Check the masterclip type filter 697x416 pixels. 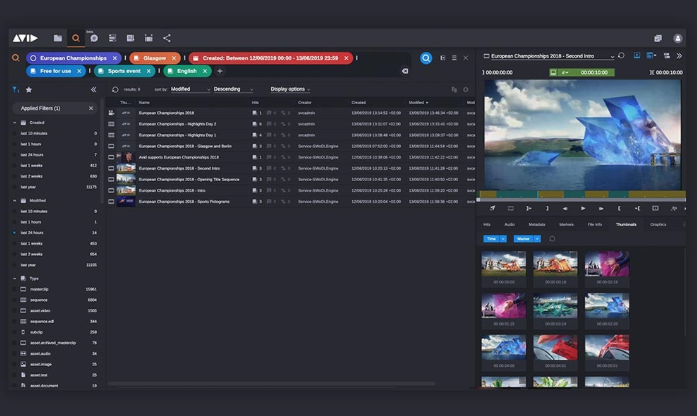click(x=16, y=289)
